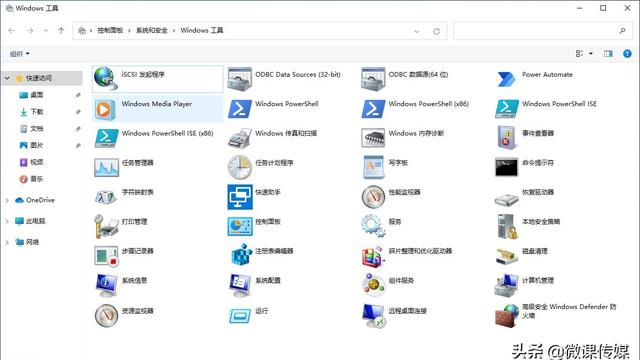This screenshot has height=360, width=640.
Task: Click Windows 工具 breadcrumb
Action: 202,30
